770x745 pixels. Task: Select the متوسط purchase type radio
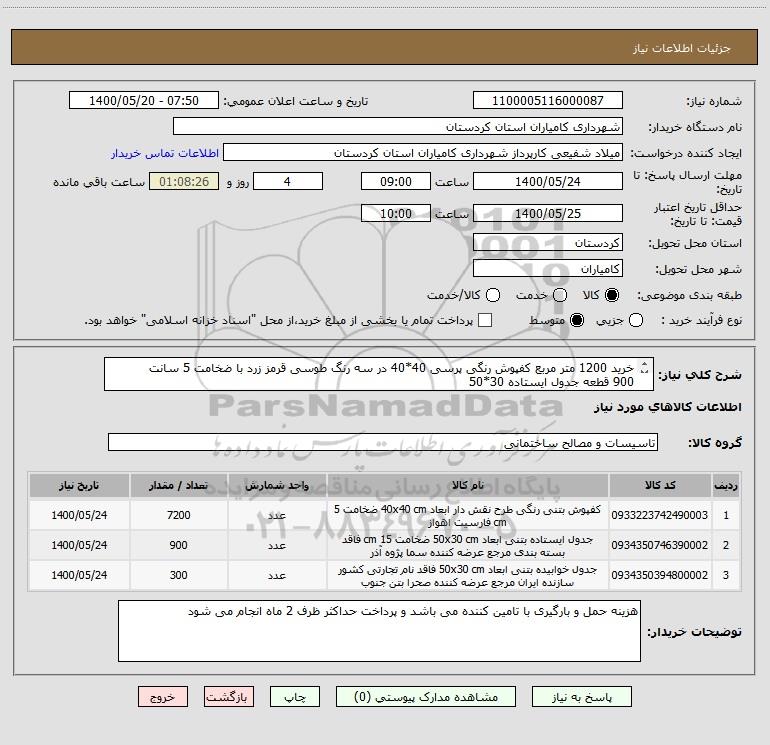tap(577, 320)
